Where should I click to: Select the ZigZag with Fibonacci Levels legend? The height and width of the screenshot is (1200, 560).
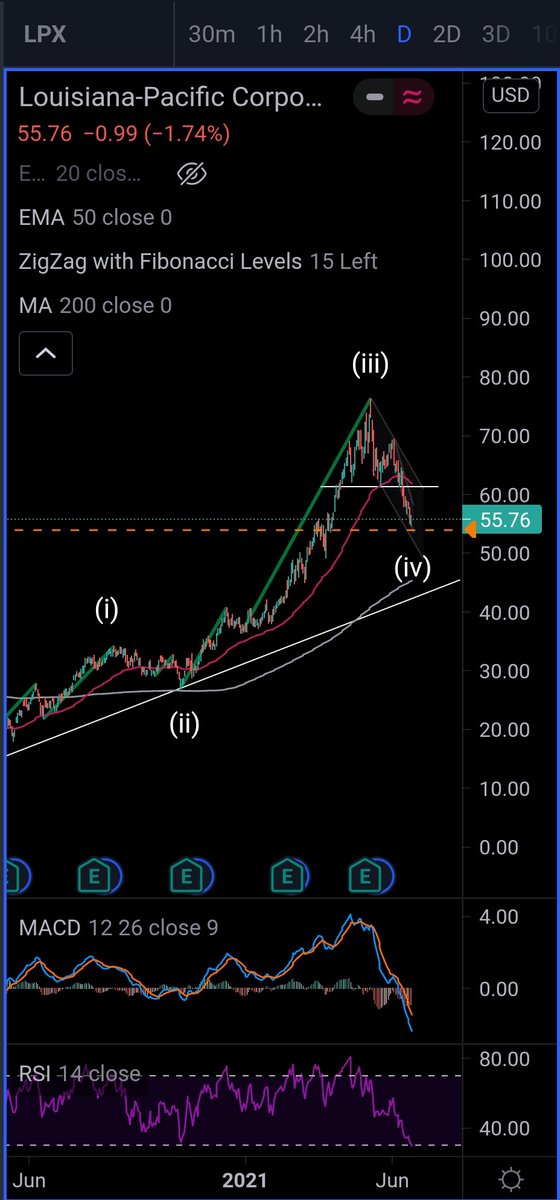(x=198, y=261)
